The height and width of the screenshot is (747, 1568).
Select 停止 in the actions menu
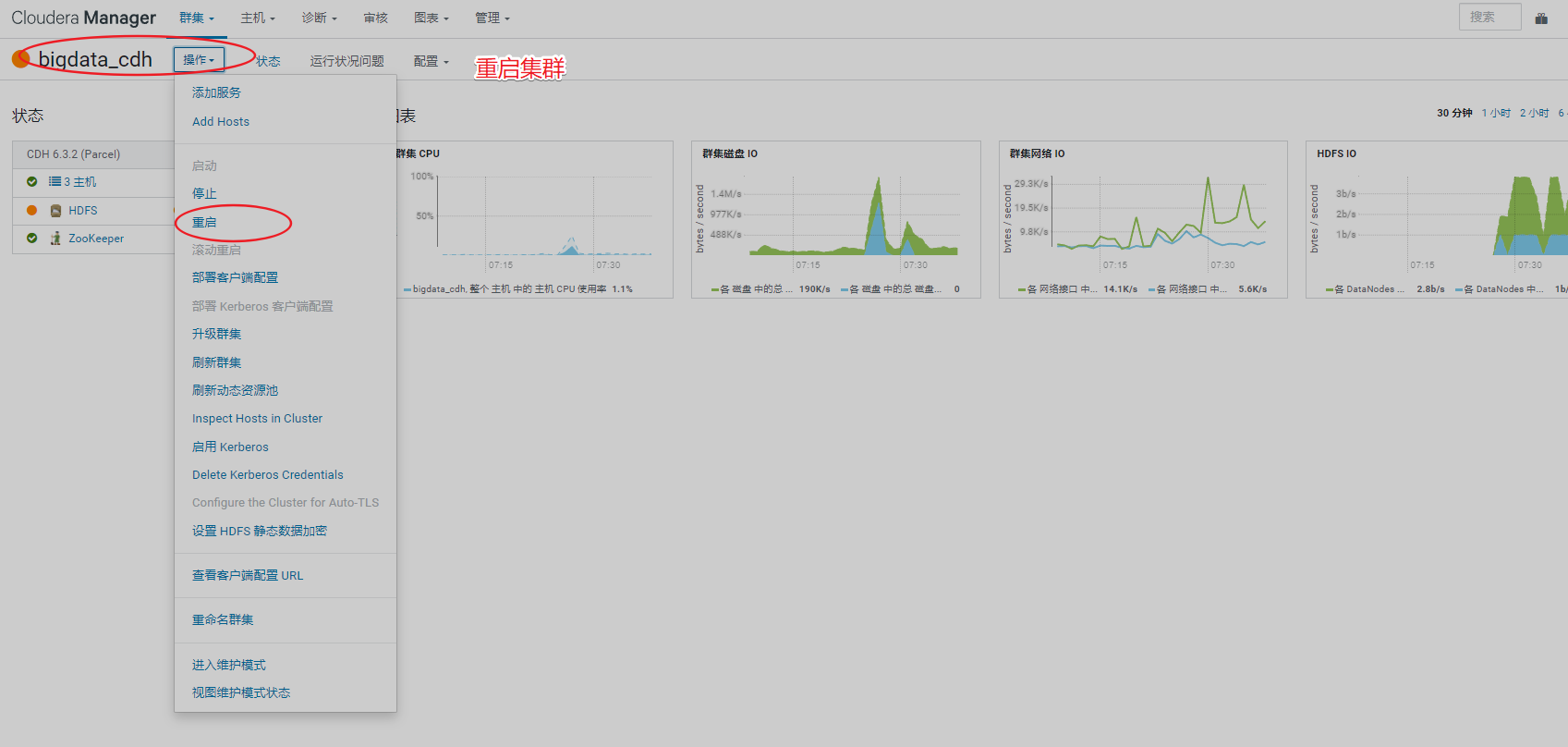(x=204, y=193)
